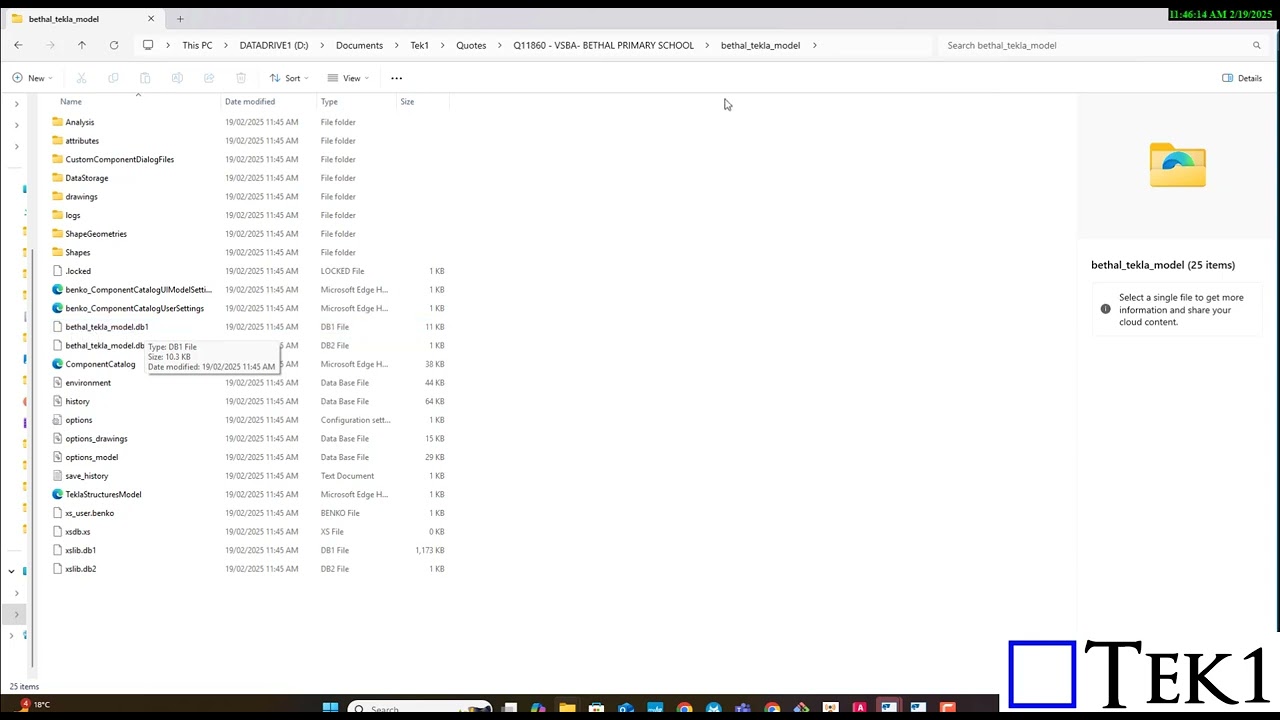Select the options_drawings file name

(x=96, y=439)
